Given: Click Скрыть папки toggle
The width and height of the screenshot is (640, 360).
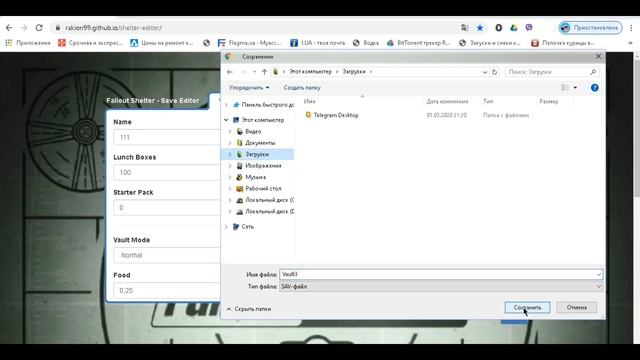Looking at the screenshot, I should tap(249, 309).
